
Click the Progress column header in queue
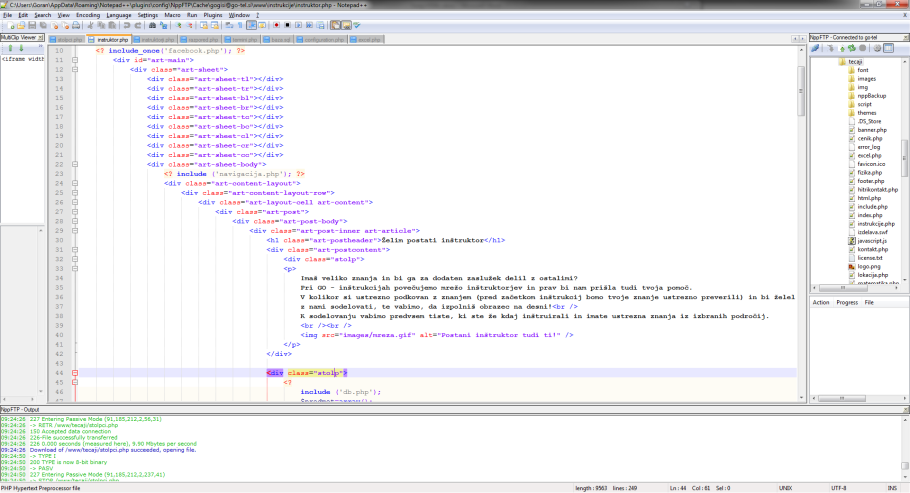847,303
